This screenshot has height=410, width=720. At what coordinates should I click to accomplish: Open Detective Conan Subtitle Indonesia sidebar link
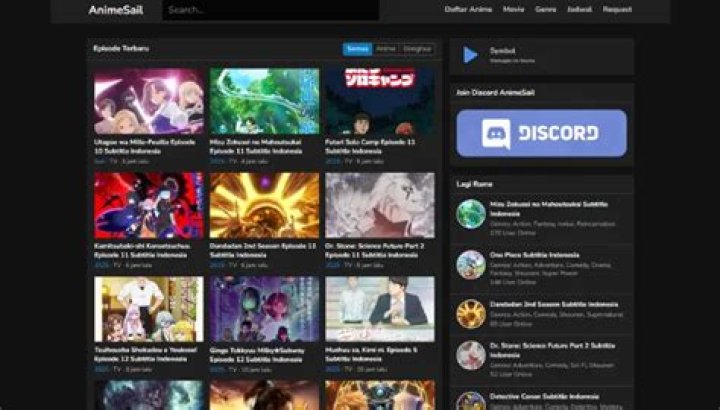(x=544, y=396)
